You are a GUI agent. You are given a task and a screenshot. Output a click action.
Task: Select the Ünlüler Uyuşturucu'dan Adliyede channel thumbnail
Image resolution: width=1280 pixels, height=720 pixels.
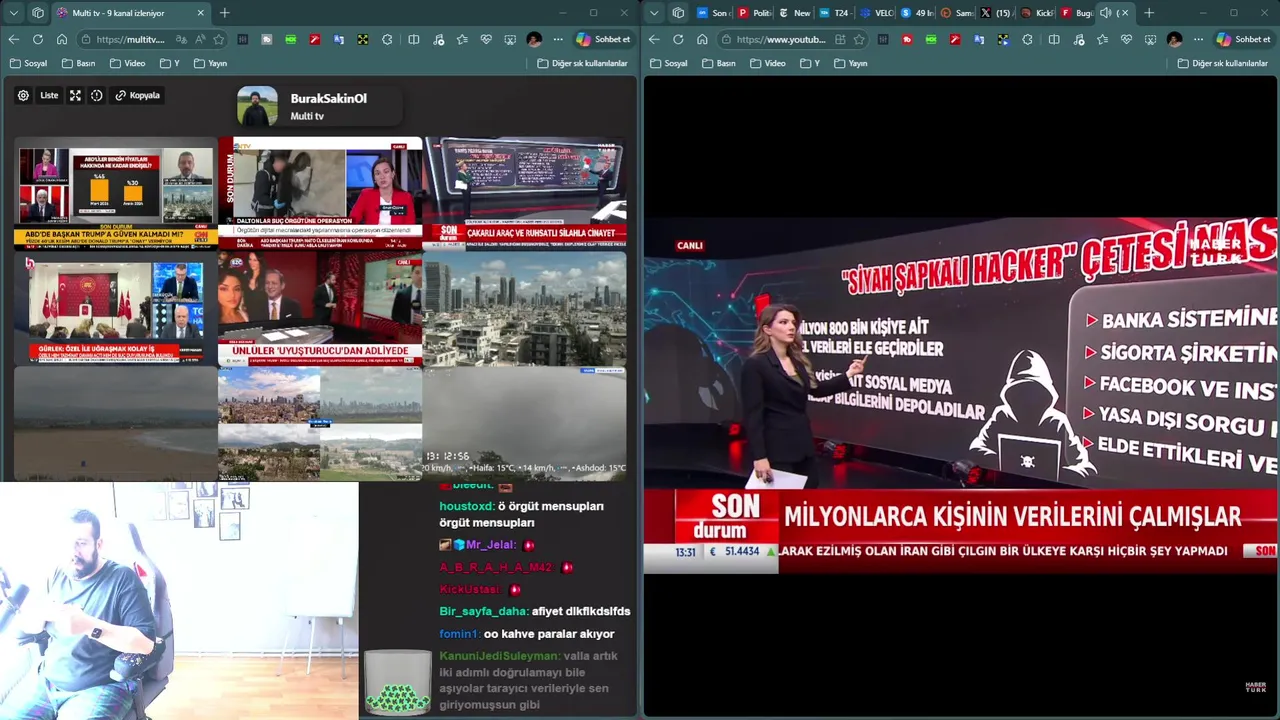click(x=320, y=309)
